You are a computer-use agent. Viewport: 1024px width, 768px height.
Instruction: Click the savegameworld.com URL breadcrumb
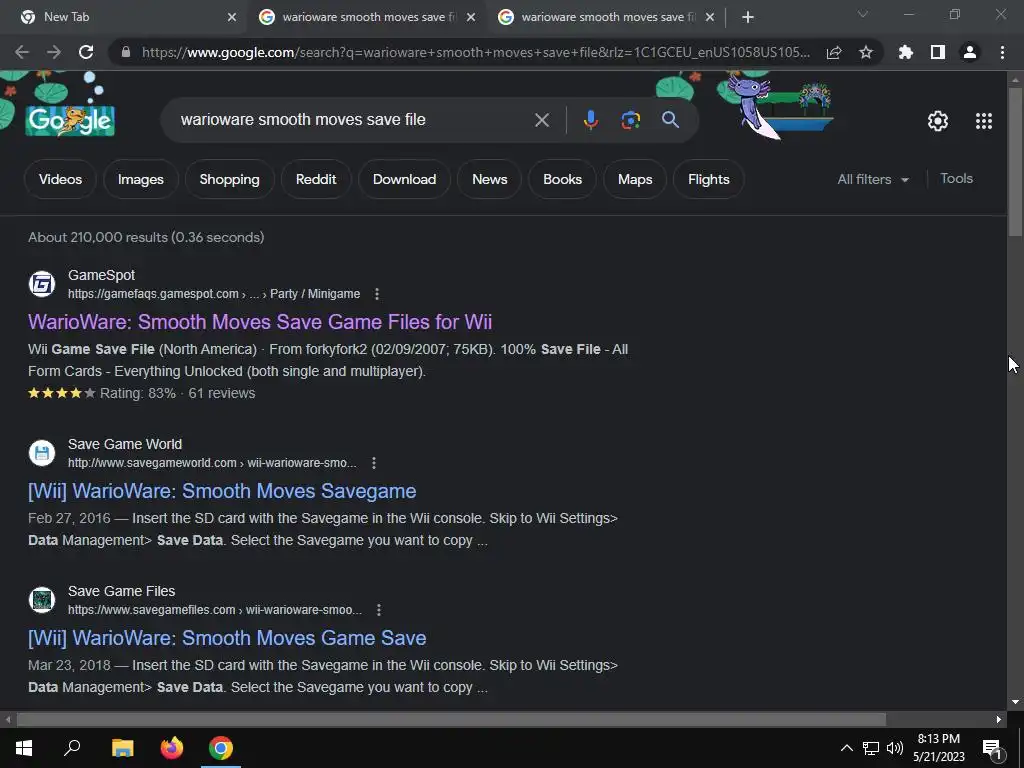click(x=212, y=463)
